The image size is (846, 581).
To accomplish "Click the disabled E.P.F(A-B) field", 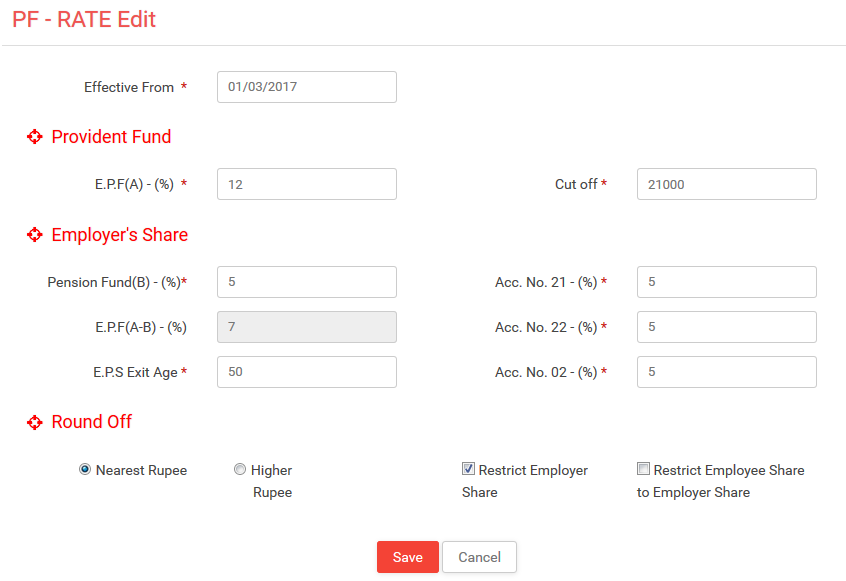I will [307, 327].
